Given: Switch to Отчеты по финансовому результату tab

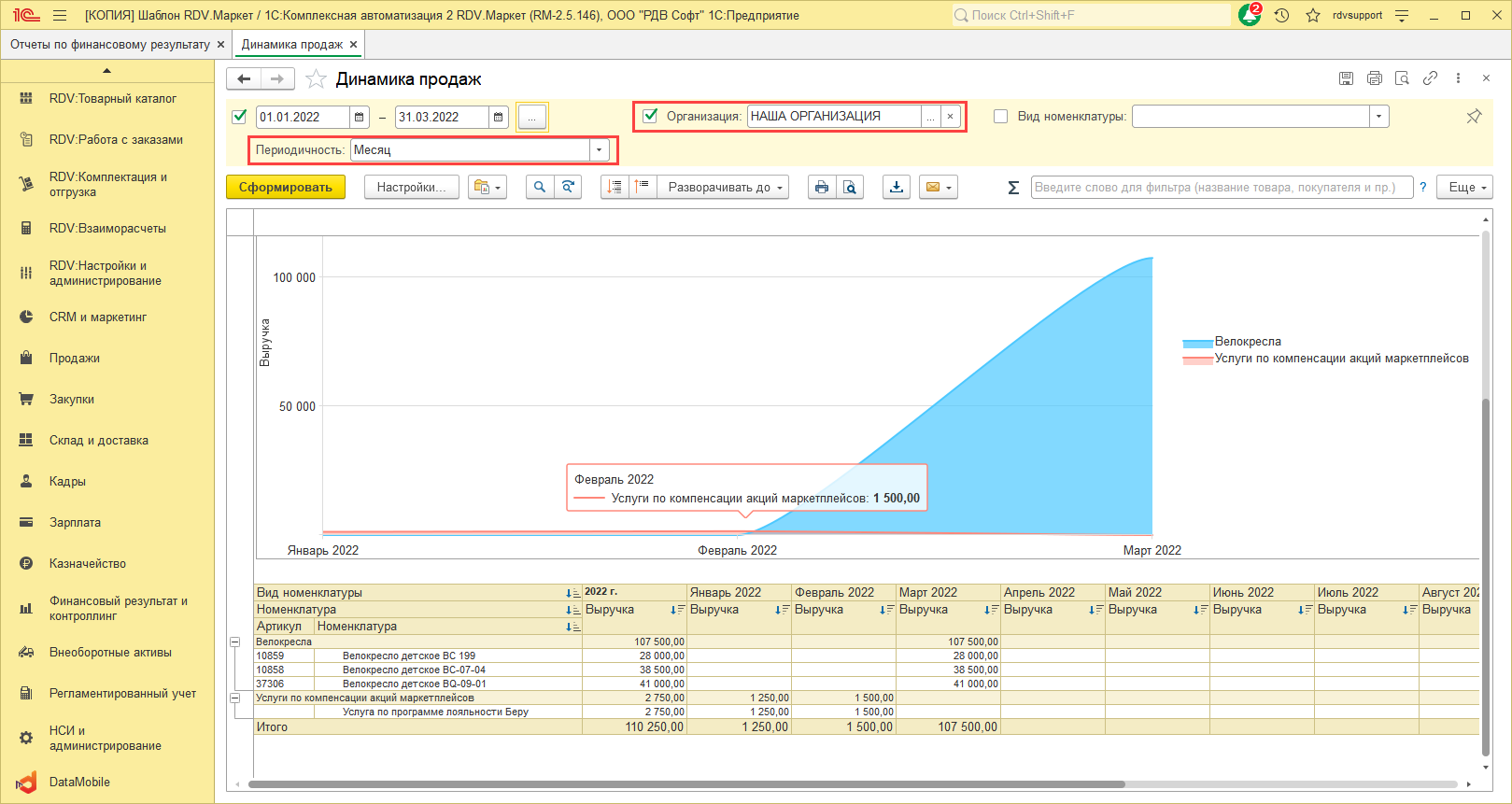Looking at the screenshot, I should point(109,45).
